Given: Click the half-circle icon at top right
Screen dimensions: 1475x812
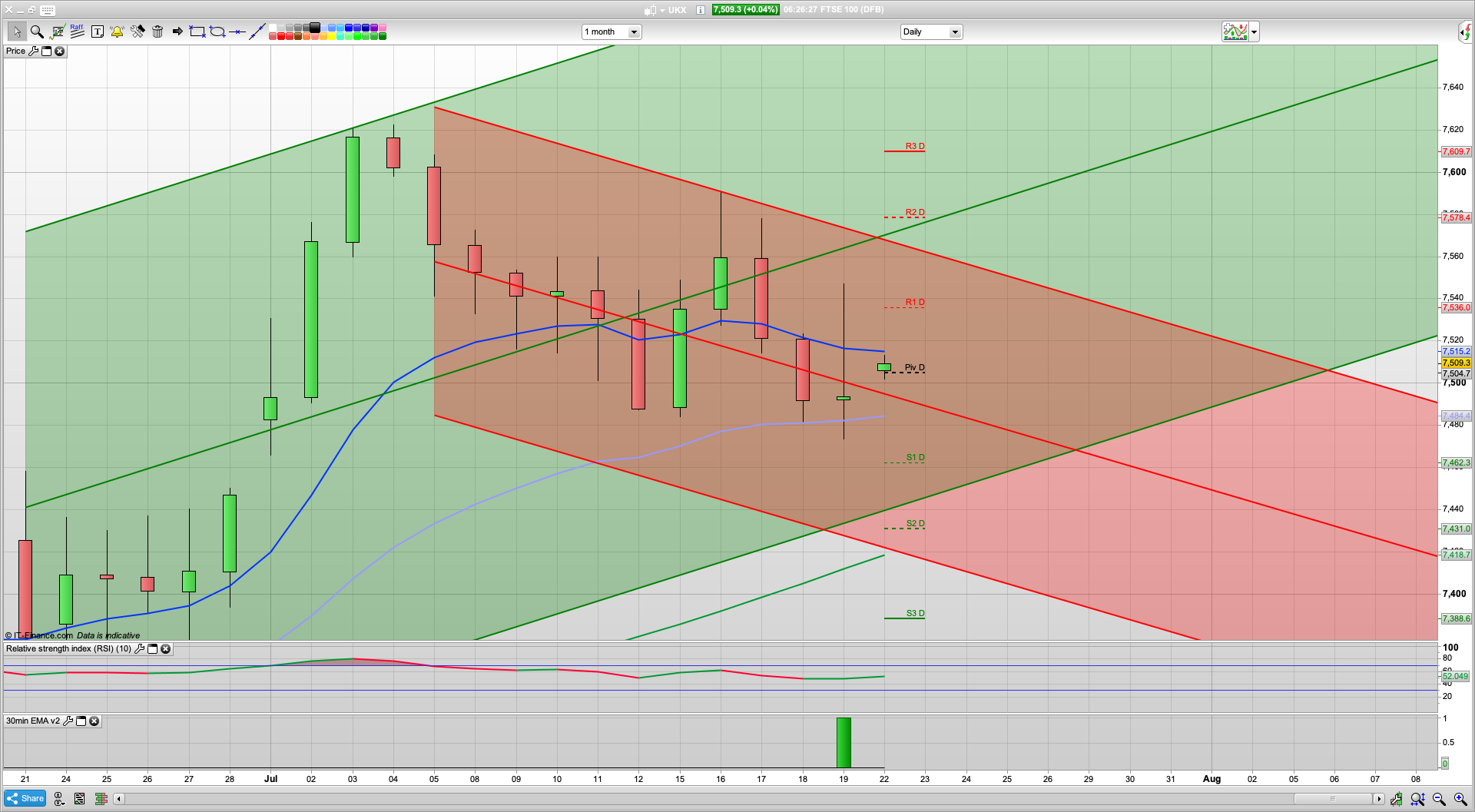Looking at the screenshot, I should pos(1466,31).
